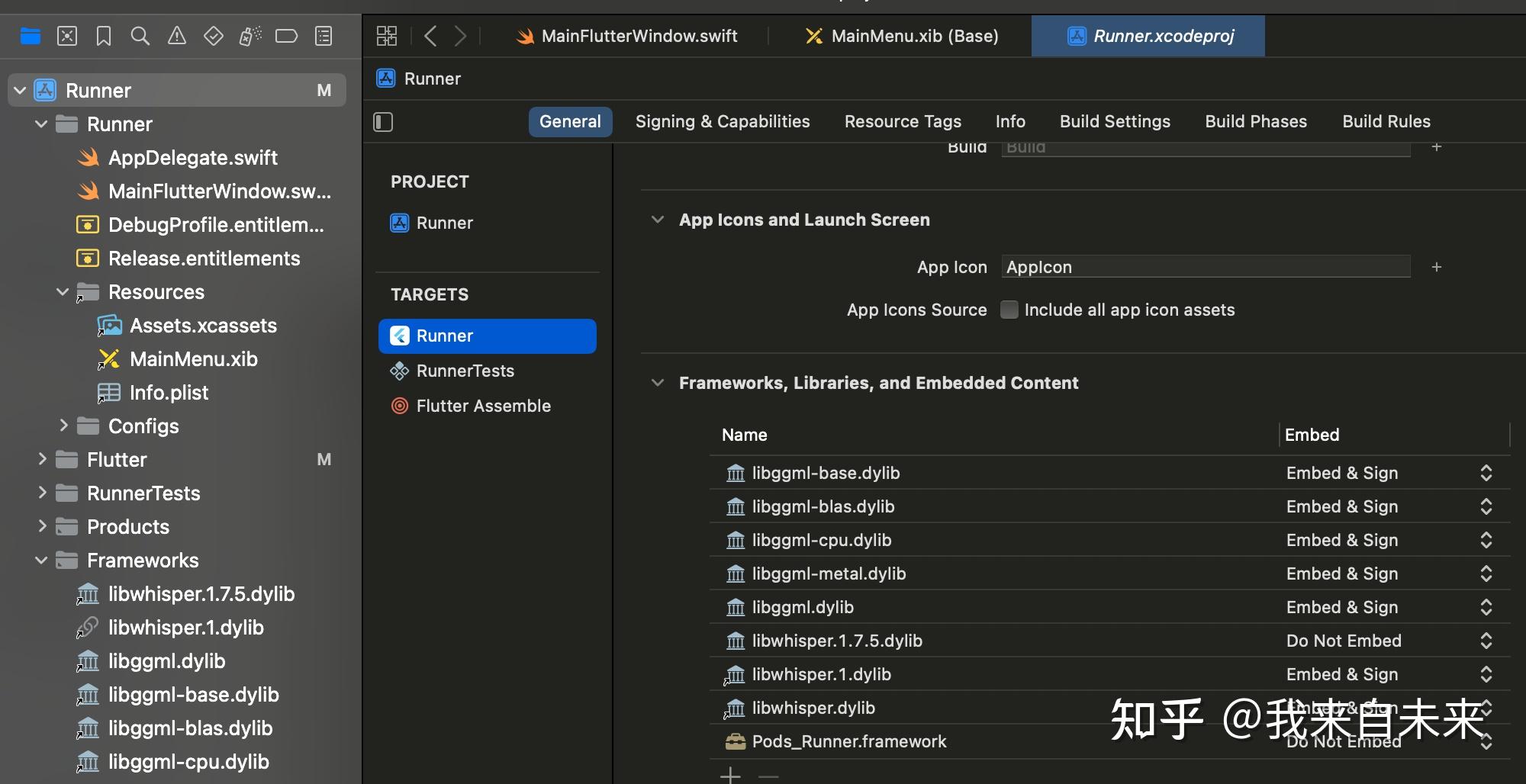
Task: Toggle the targets list sidebar icon
Action: 383,122
